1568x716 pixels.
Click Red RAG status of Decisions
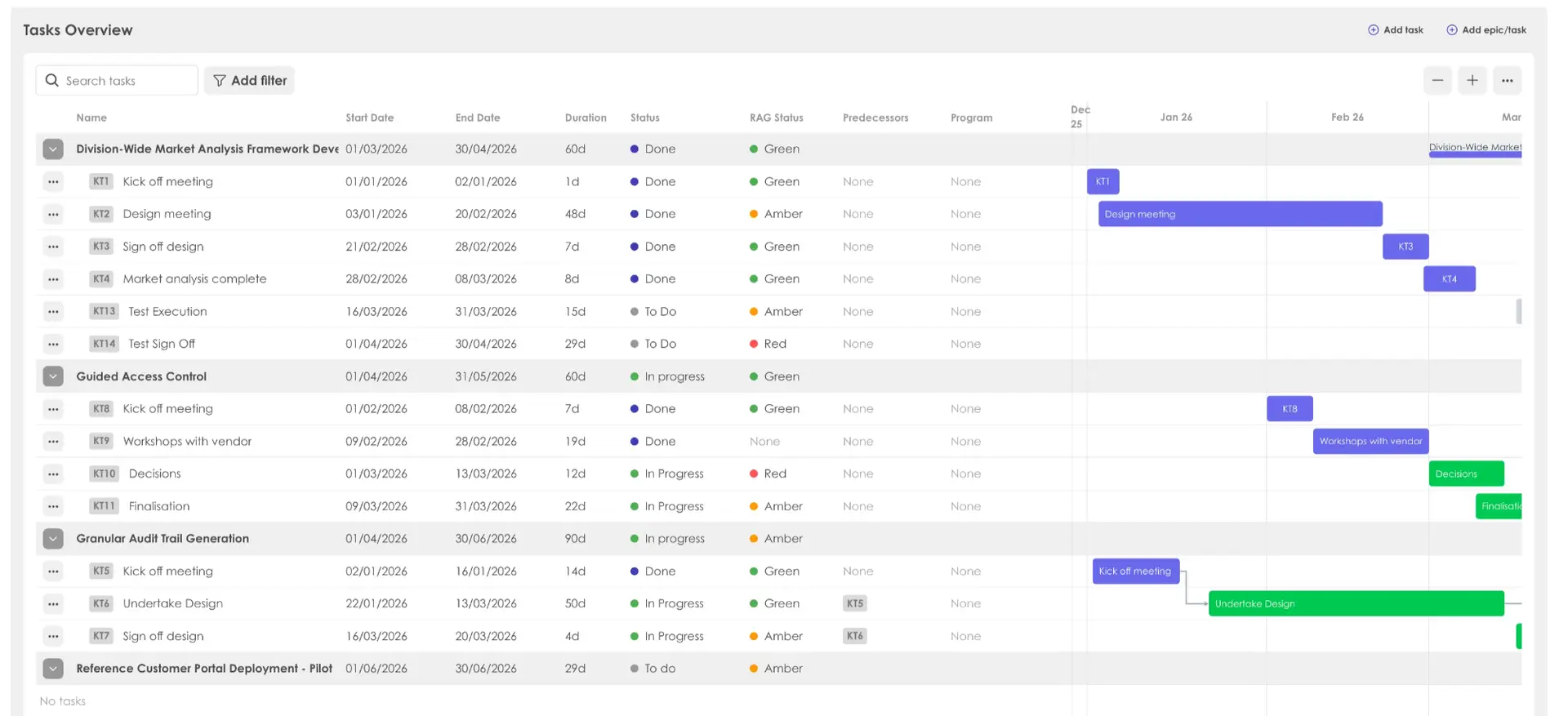click(768, 474)
